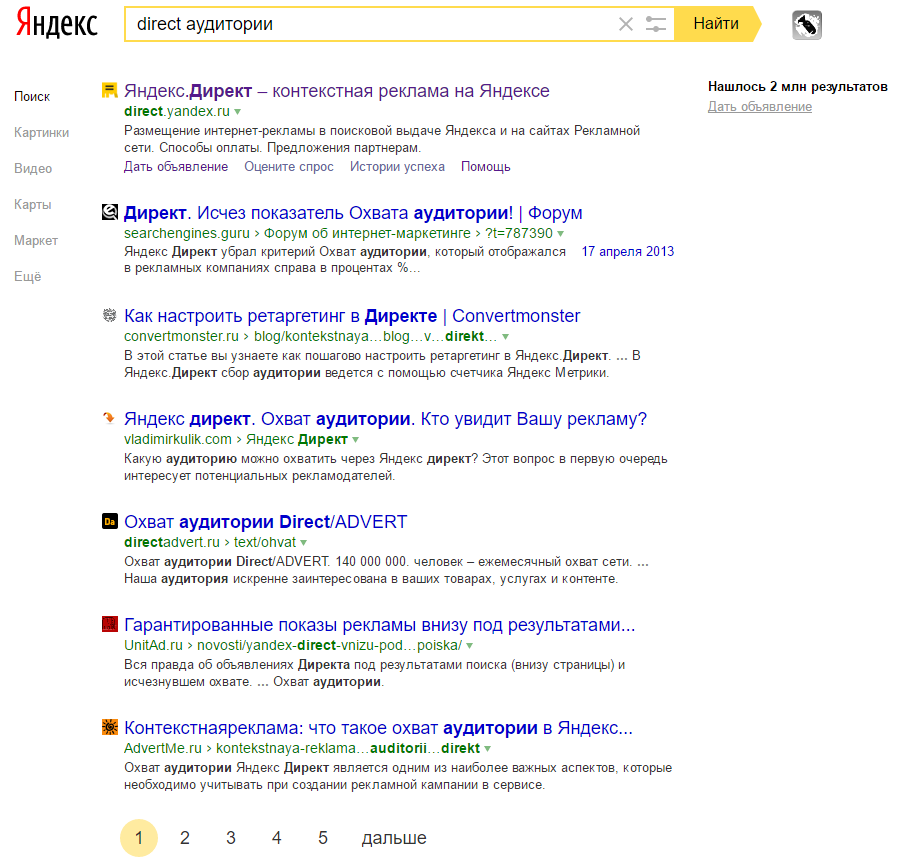897x859 pixels.
Task: Open 'Исчез показатель Охвата аудитории' forum result
Action: pyautogui.click(x=353, y=213)
